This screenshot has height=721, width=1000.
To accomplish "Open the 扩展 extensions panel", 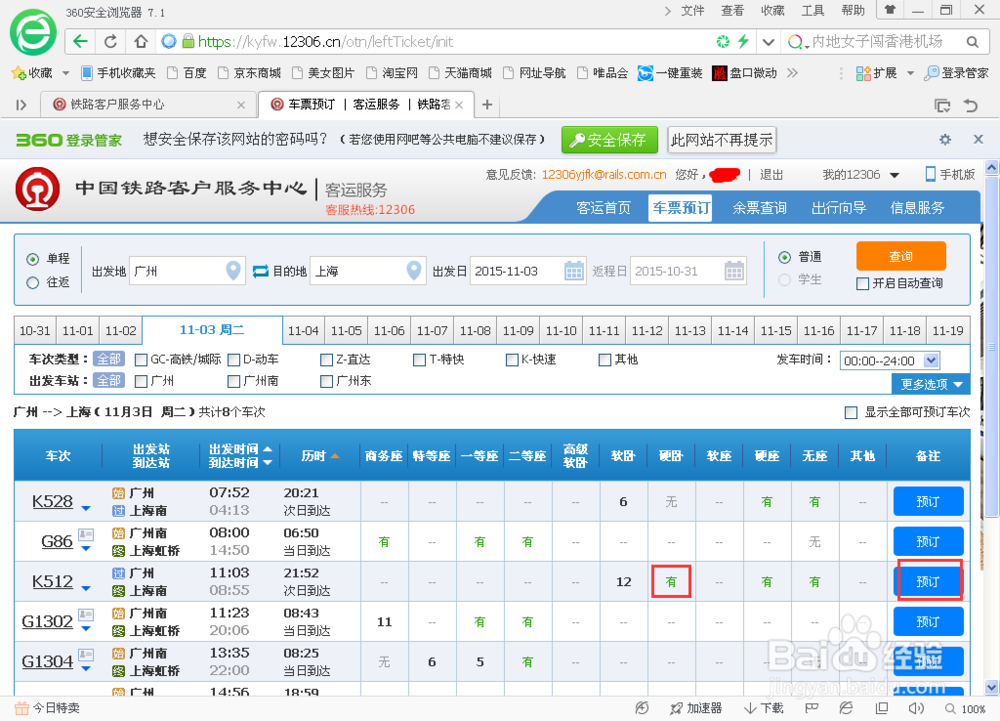I will (877, 74).
